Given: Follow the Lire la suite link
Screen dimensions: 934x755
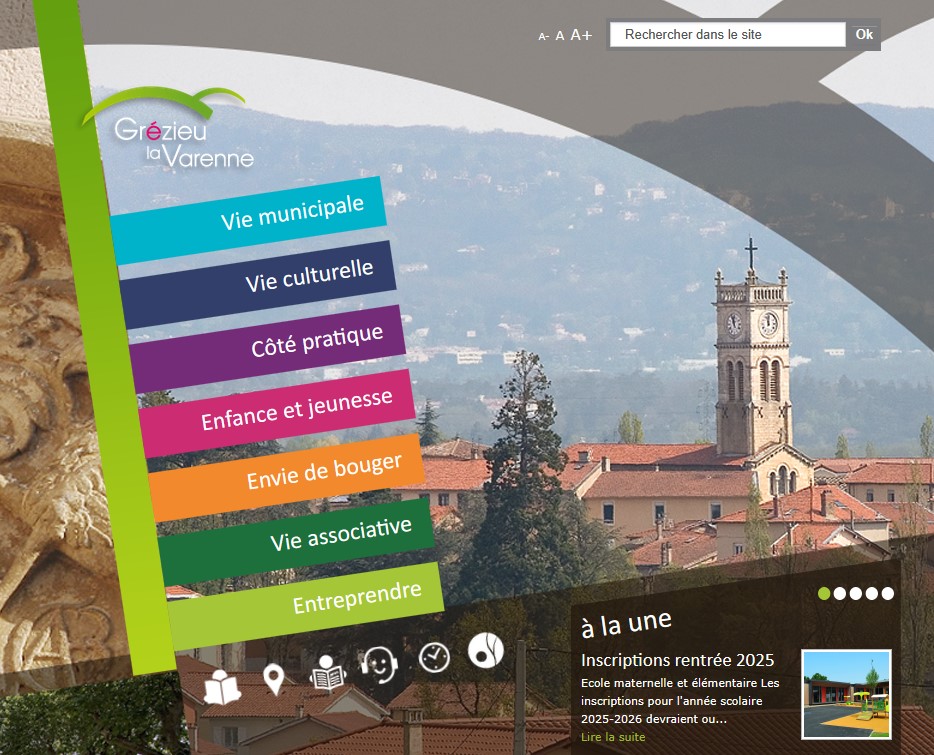Looking at the screenshot, I should pyautogui.click(x=613, y=737).
